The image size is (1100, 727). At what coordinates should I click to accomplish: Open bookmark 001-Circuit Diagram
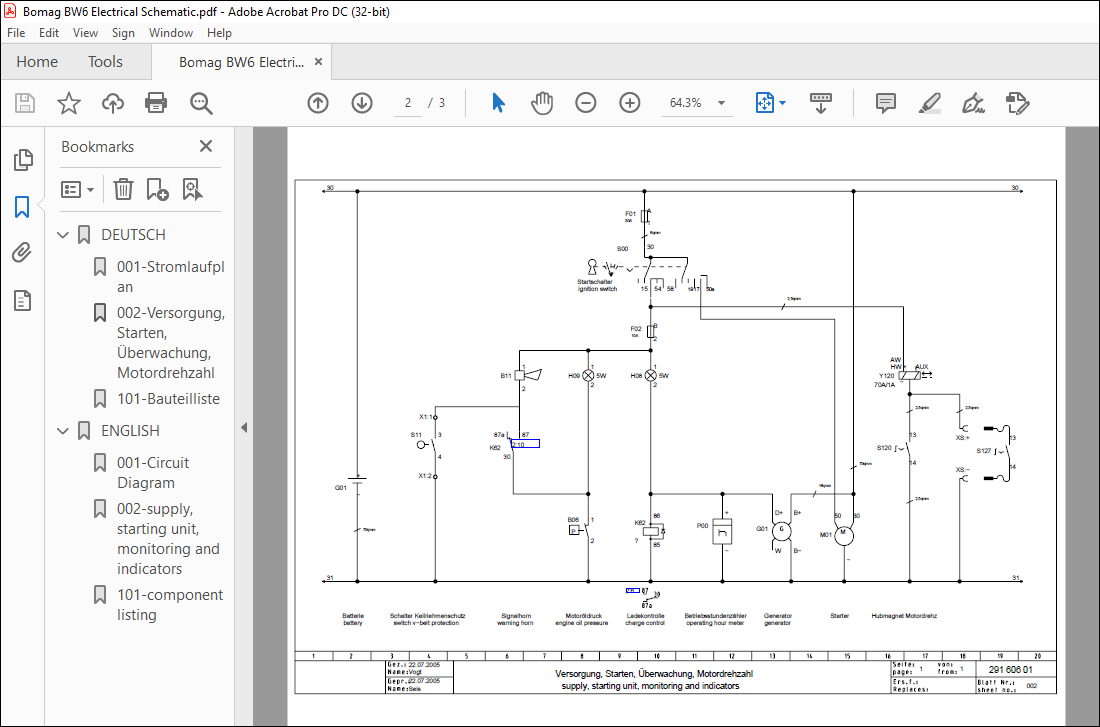coord(153,472)
